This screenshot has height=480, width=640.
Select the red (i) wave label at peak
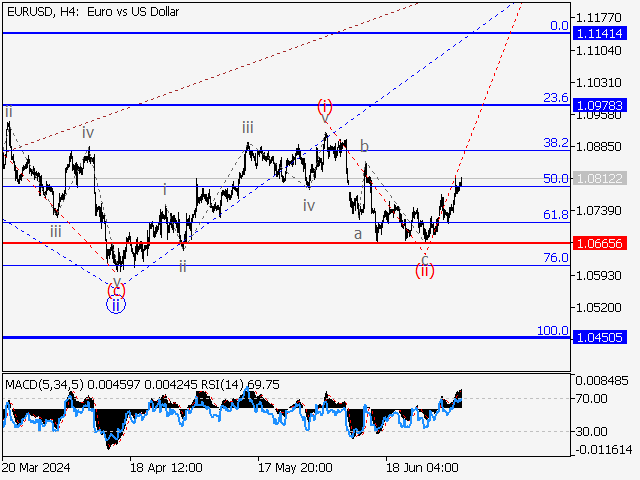[x=325, y=105]
